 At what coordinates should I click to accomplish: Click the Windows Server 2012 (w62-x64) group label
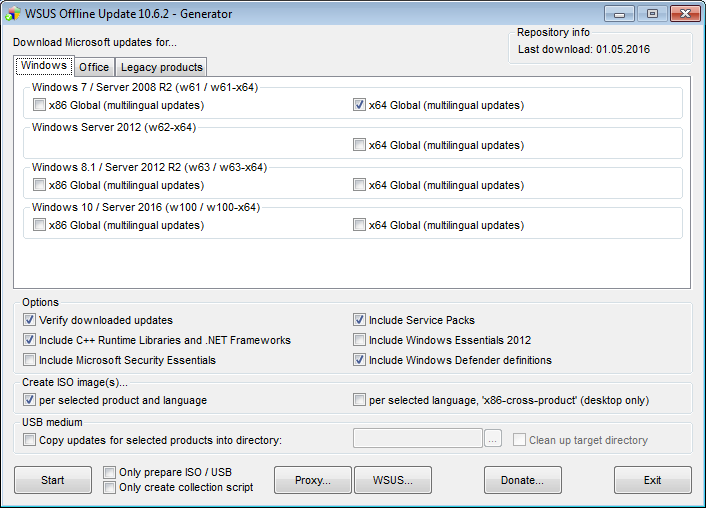point(114,127)
